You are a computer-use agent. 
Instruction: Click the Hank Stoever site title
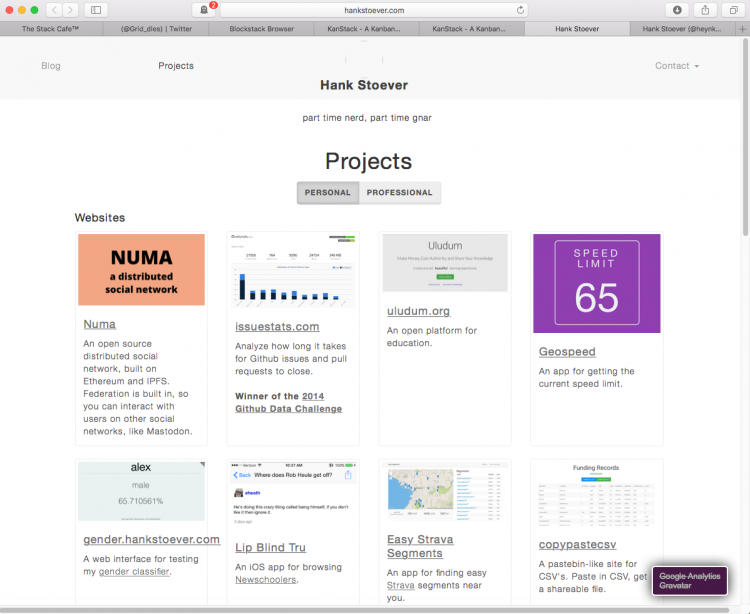click(x=364, y=85)
